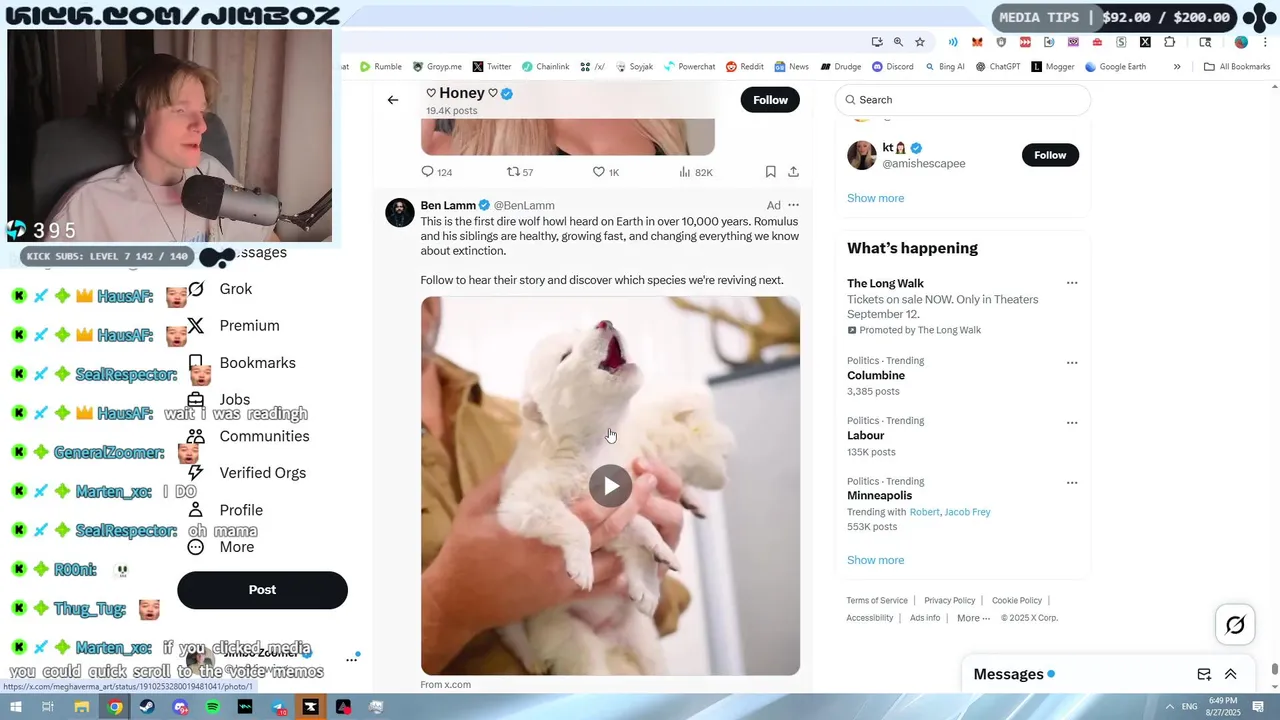Open more options on The Long Walk trend
The width and height of the screenshot is (1280, 720).
(x=1072, y=283)
